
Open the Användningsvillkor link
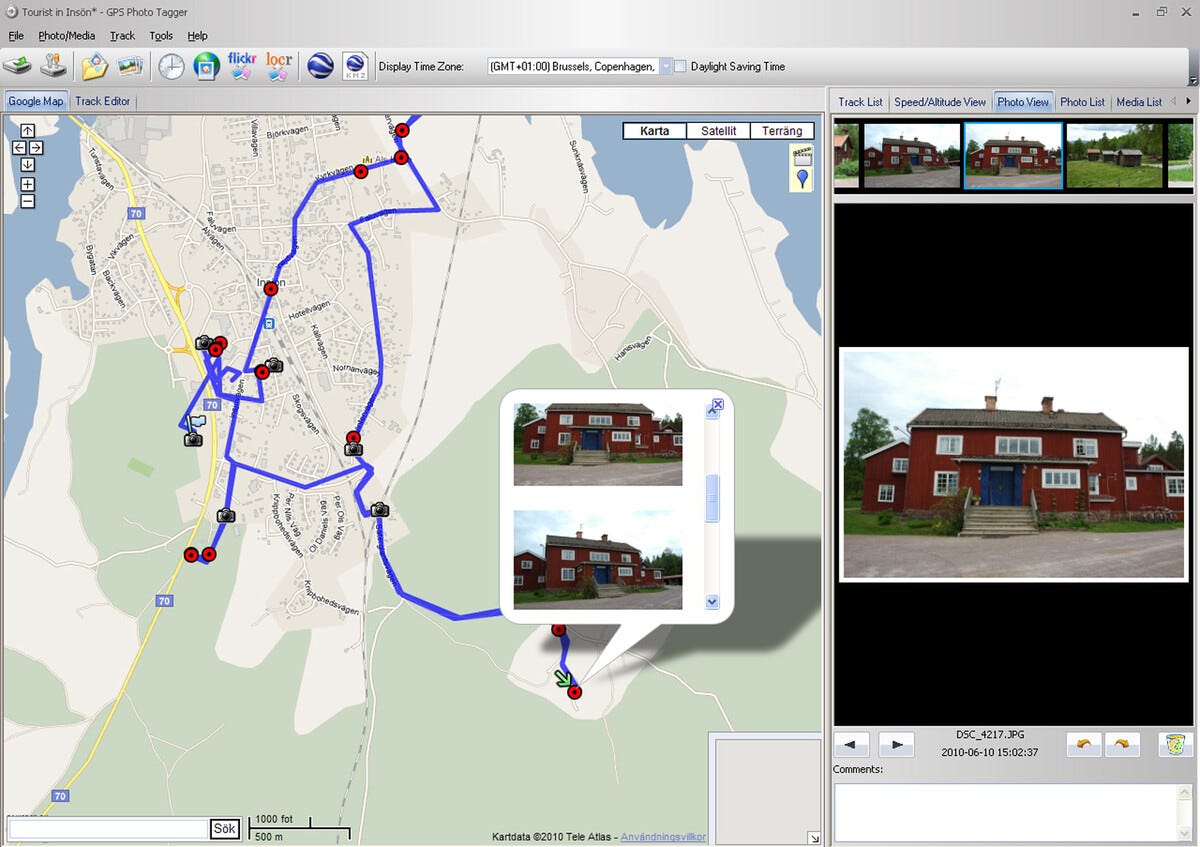(x=663, y=837)
